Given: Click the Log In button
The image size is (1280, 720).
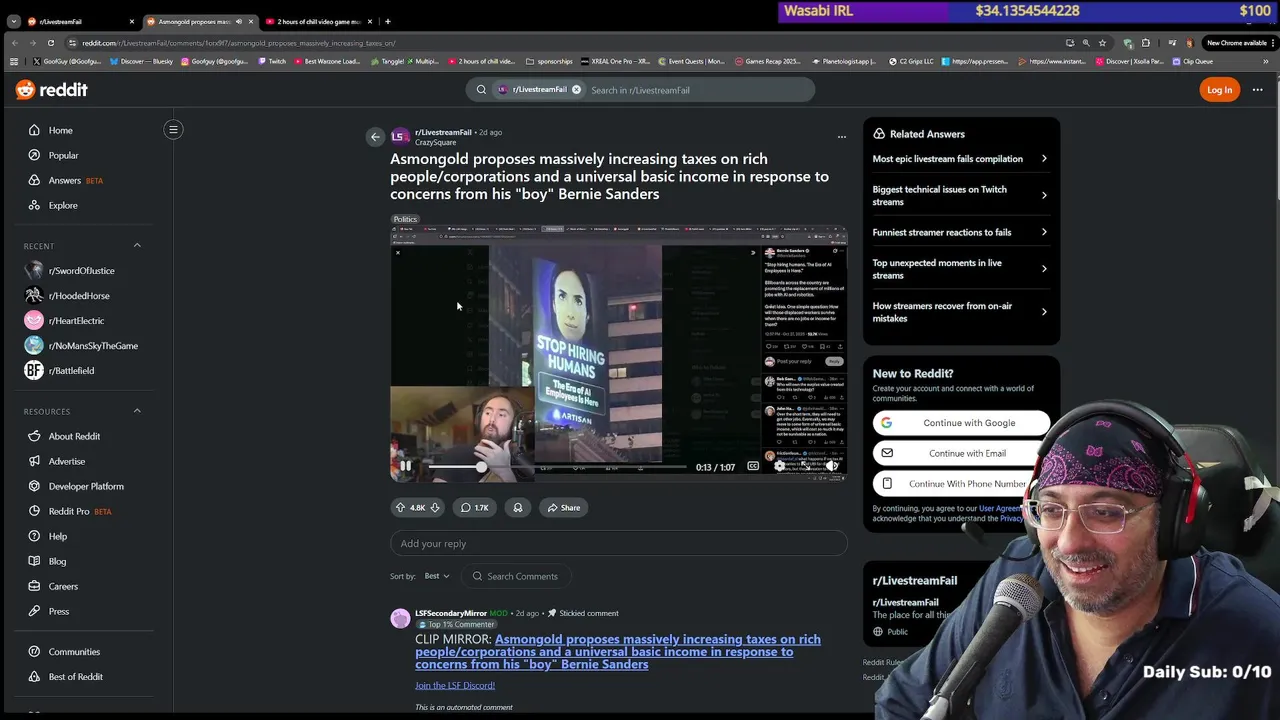Looking at the screenshot, I should click(x=1219, y=90).
